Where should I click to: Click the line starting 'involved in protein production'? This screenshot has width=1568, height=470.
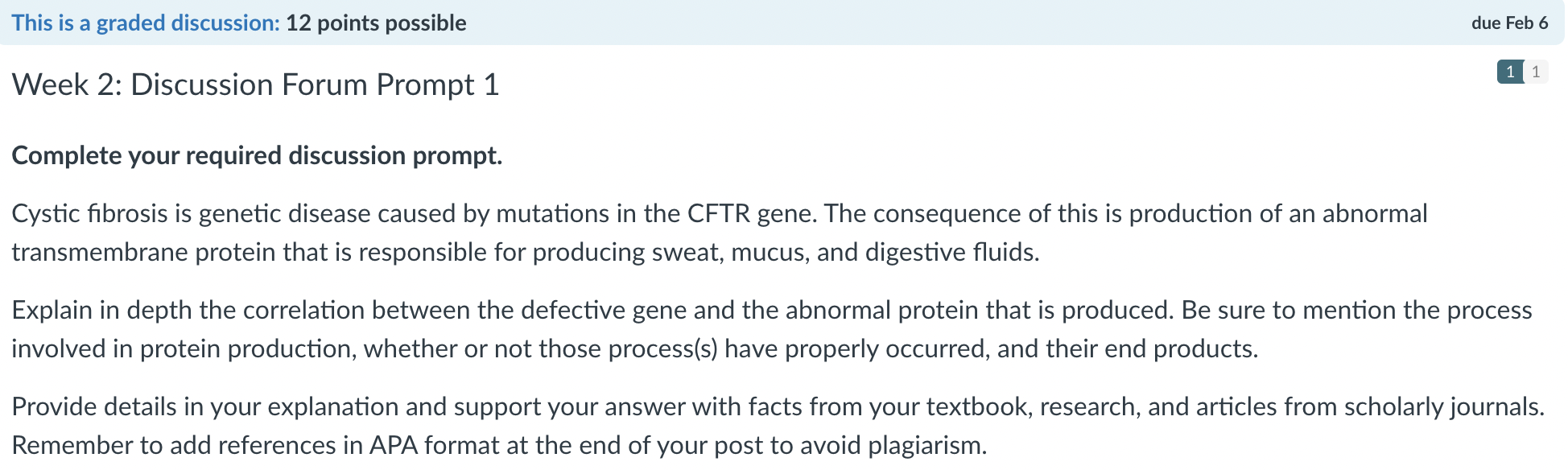coord(635,348)
